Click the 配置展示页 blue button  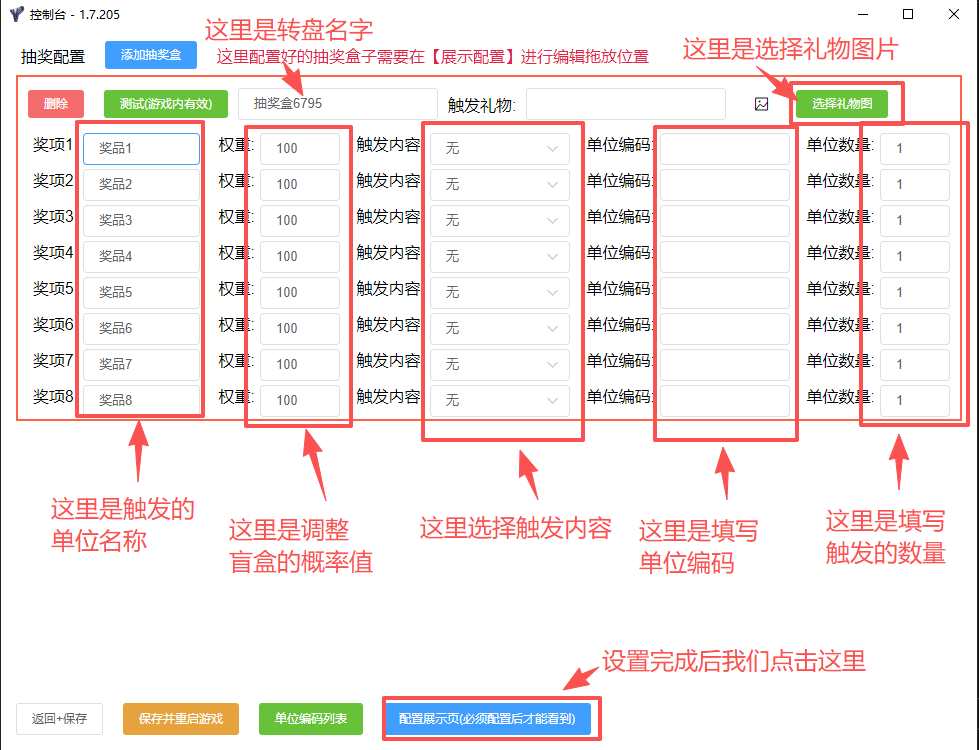(489, 718)
